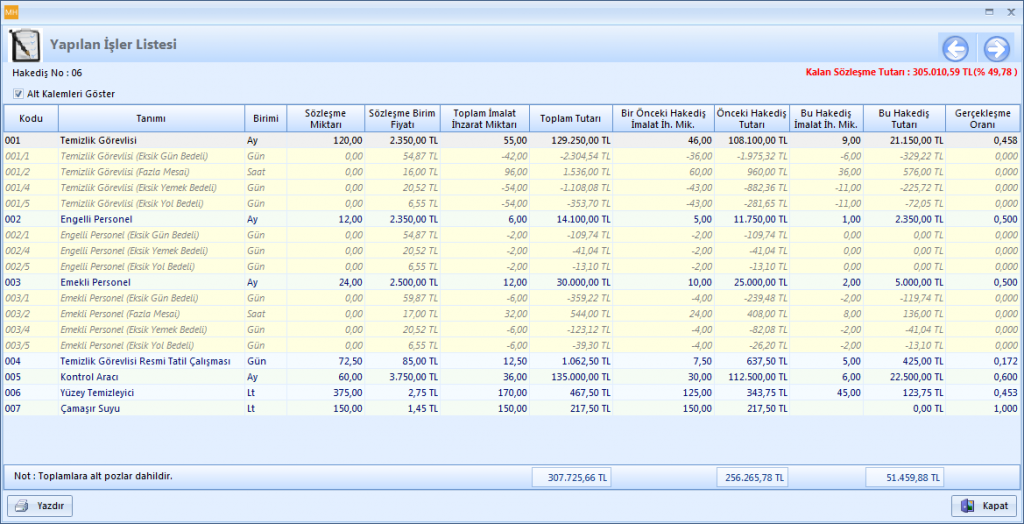The width and height of the screenshot is (1024, 524).
Task: Maximize the window using title bar icon
Action: tap(989, 10)
